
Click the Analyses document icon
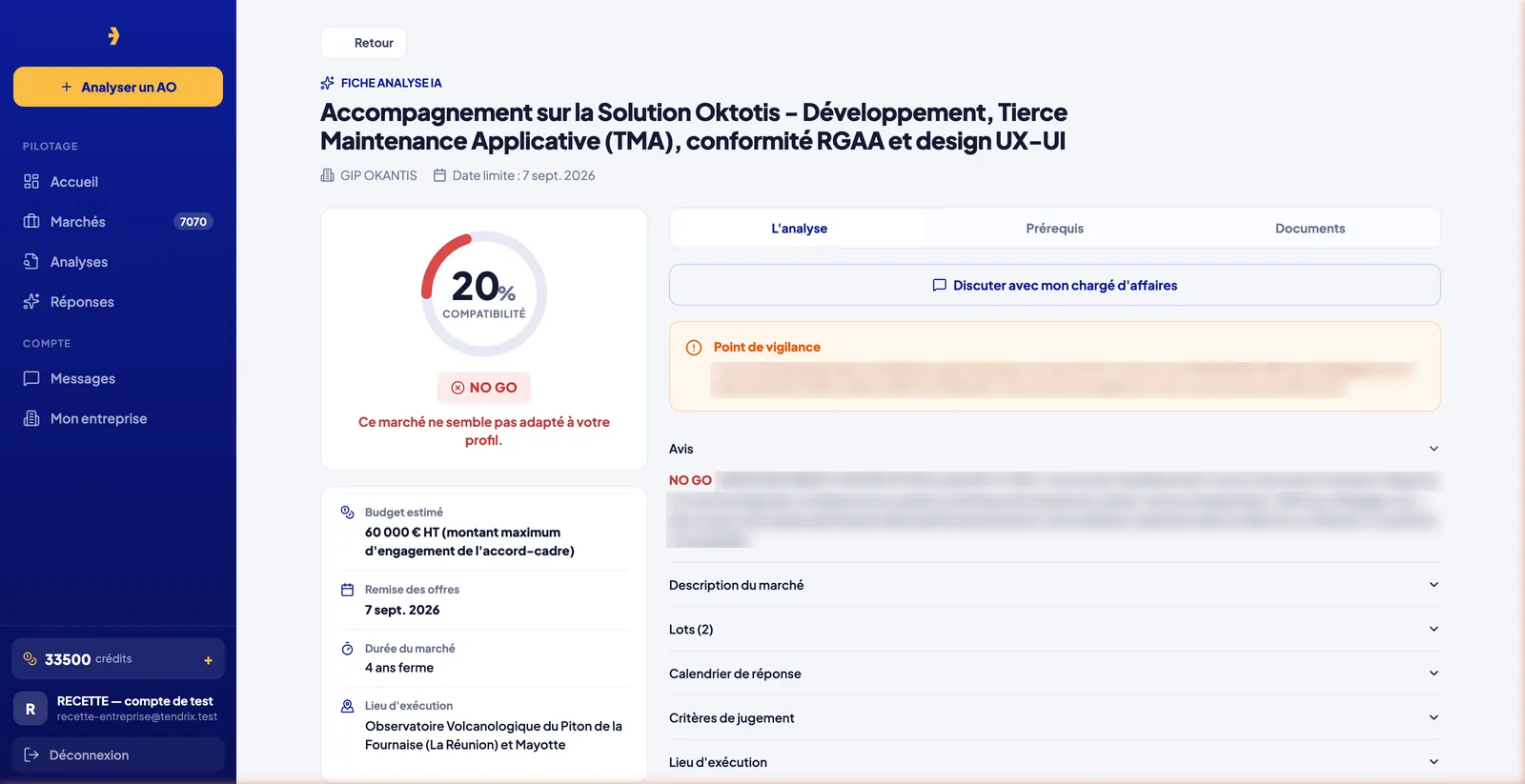coord(31,261)
